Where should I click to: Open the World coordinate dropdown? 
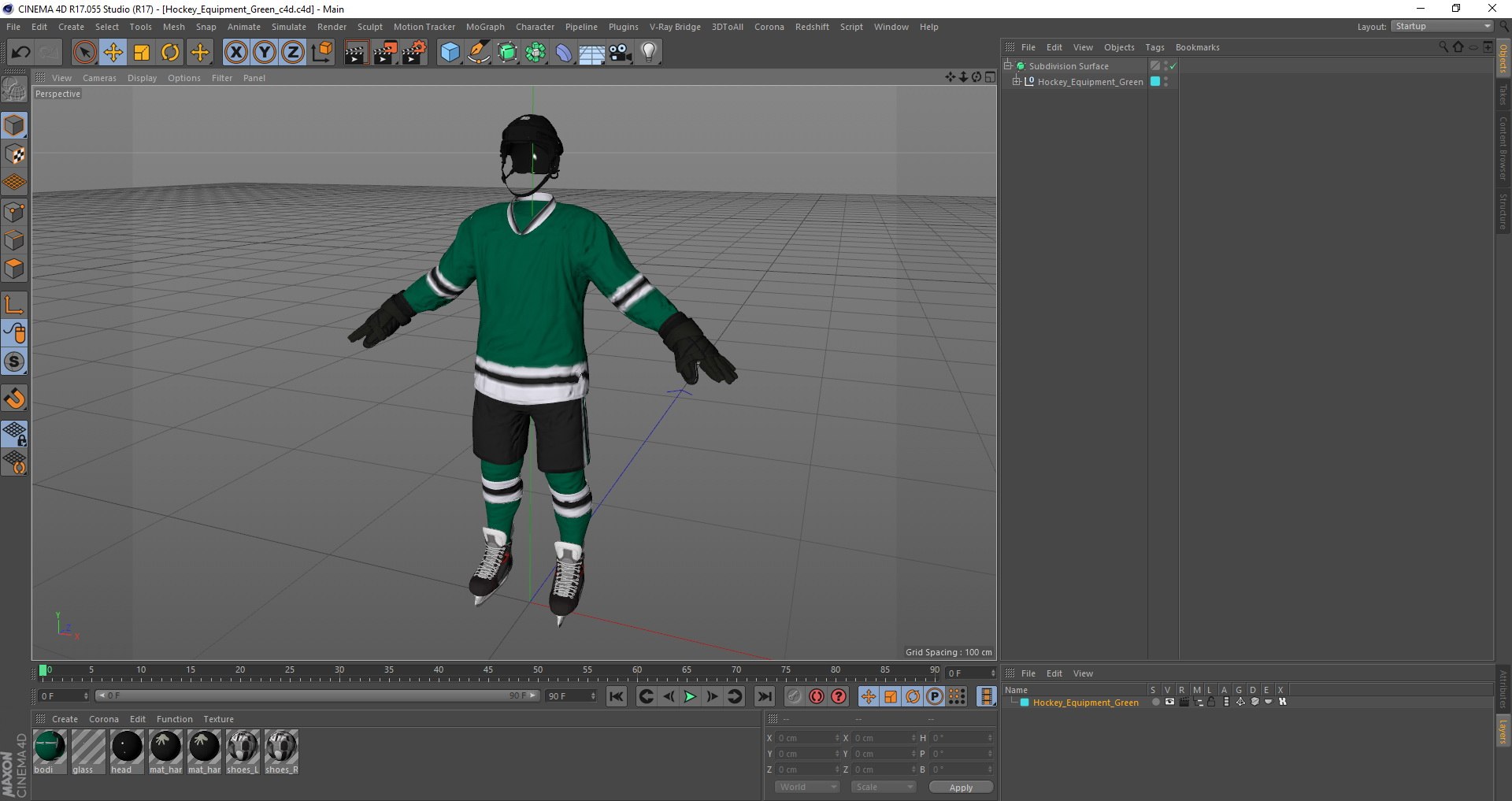[x=807, y=787]
